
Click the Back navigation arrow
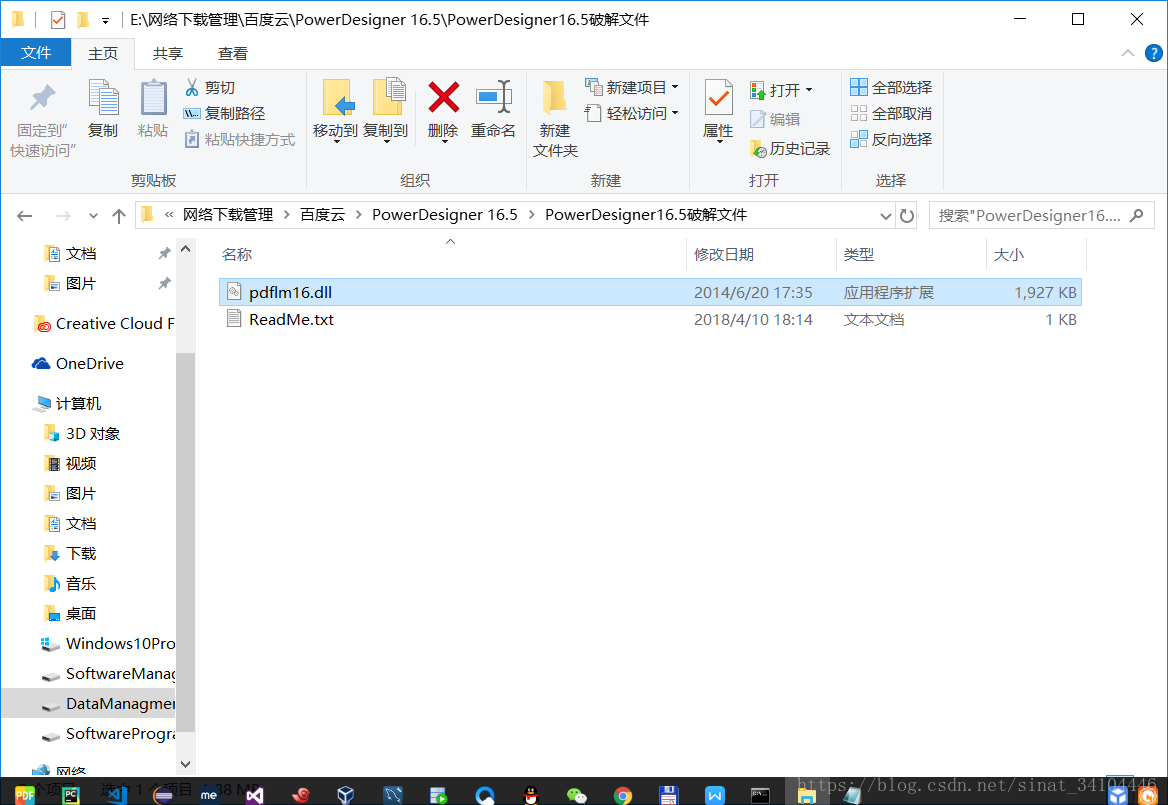[x=25, y=216]
